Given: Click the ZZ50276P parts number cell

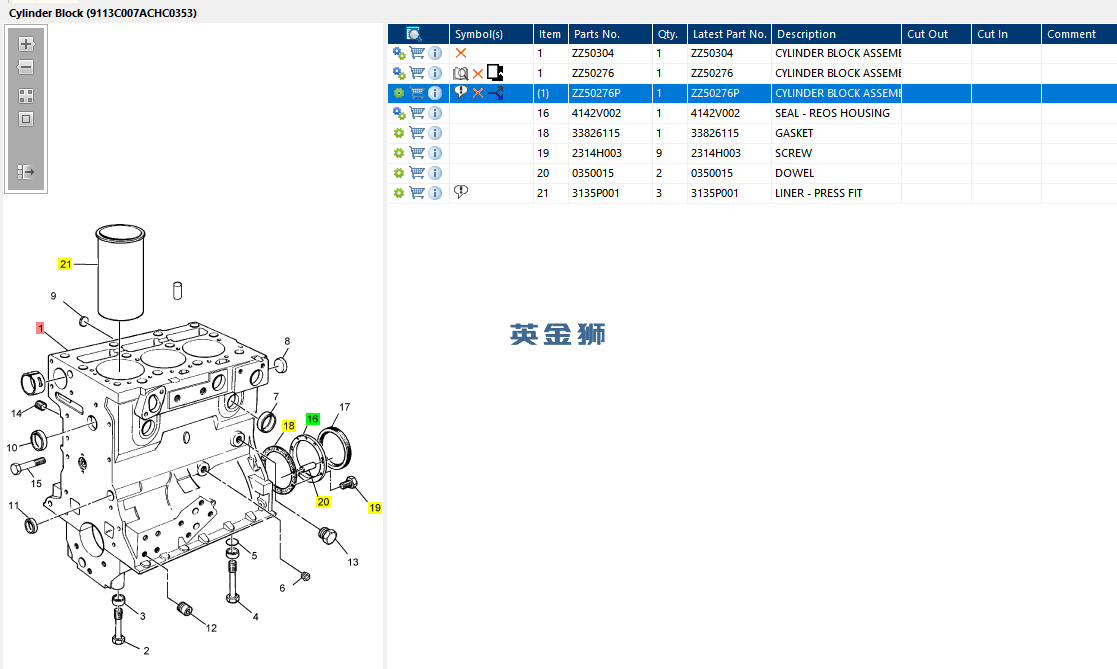Looking at the screenshot, I should coord(611,93).
